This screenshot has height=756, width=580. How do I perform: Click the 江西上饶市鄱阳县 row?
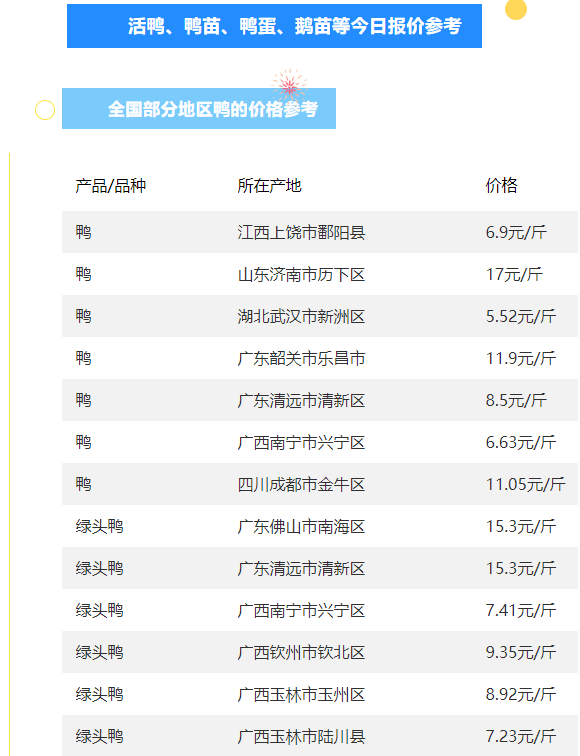point(320,232)
